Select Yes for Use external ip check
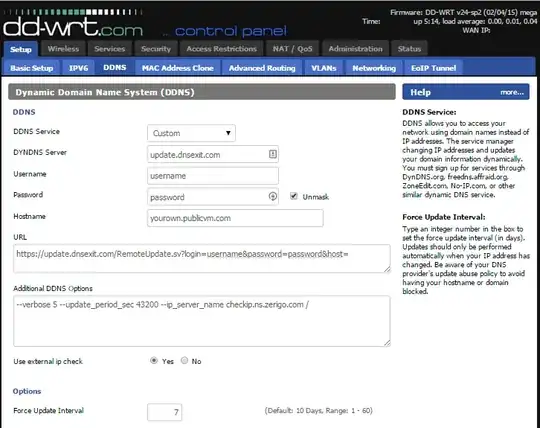 click(154, 361)
